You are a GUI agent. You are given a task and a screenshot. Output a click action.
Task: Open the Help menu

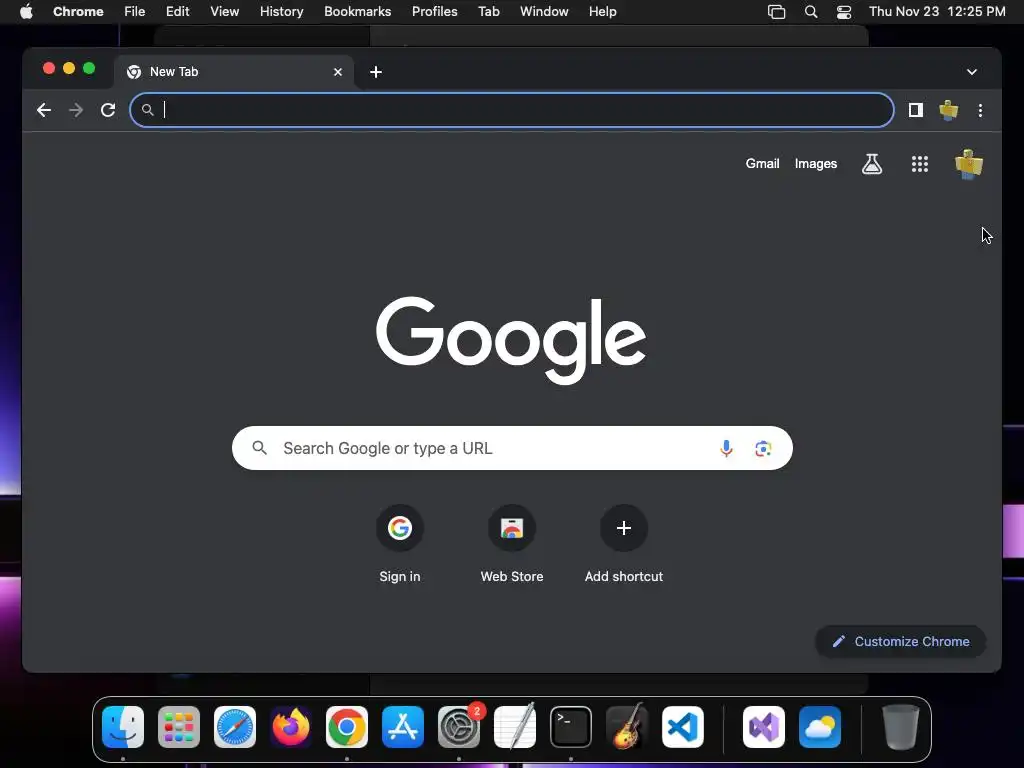(x=602, y=12)
